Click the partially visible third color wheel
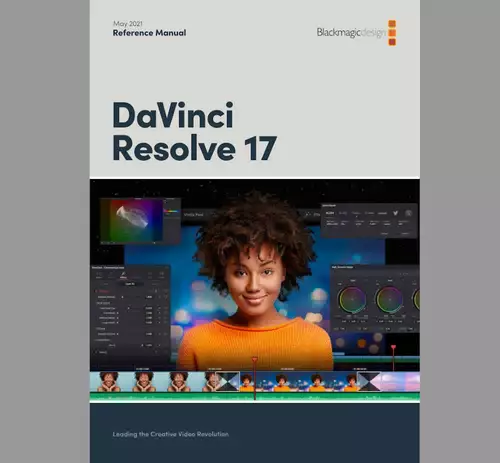 [416, 299]
